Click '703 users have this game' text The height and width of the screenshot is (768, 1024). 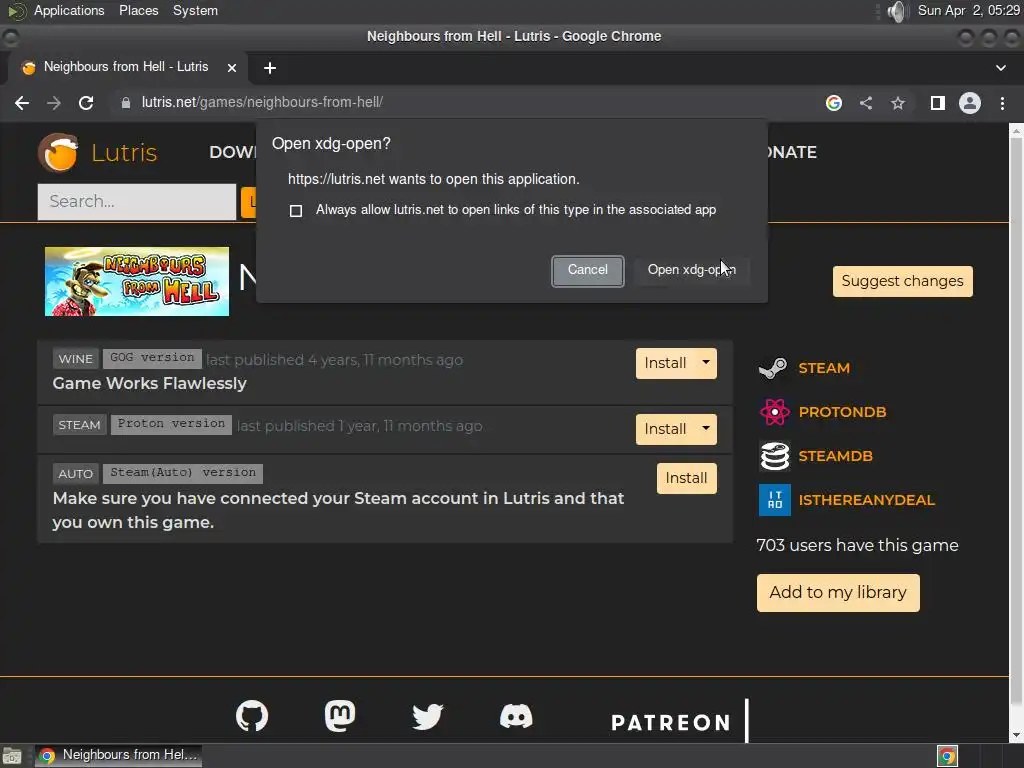click(x=857, y=546)
